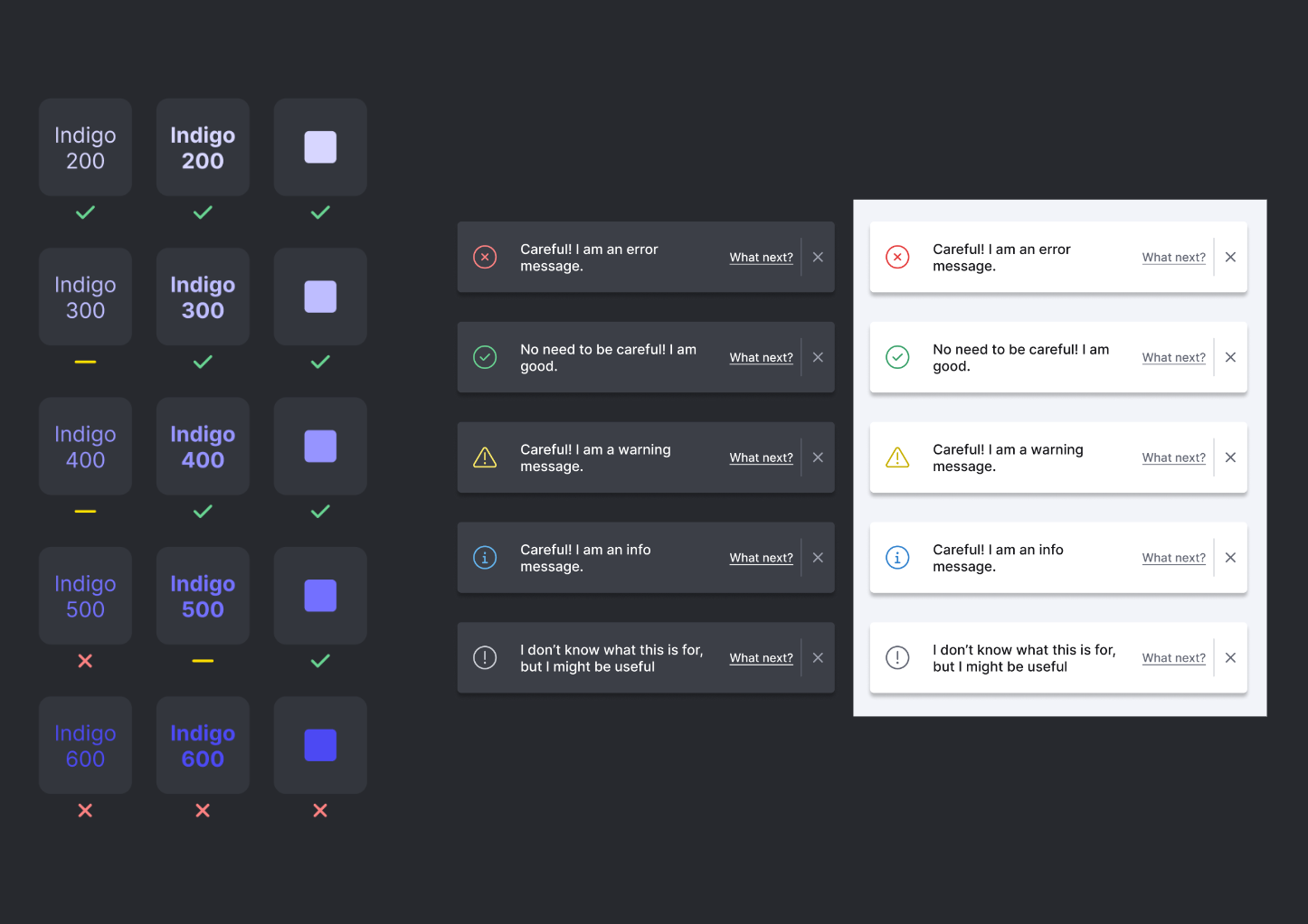1308x924 pixels.
Task: Click the exclamation circle icon in light theme
Action: (897, 658)
